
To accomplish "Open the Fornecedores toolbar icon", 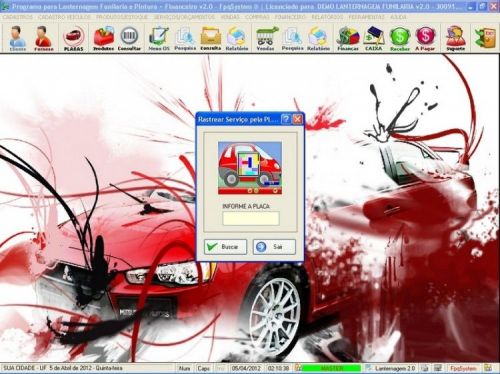I will pos(44,39).
